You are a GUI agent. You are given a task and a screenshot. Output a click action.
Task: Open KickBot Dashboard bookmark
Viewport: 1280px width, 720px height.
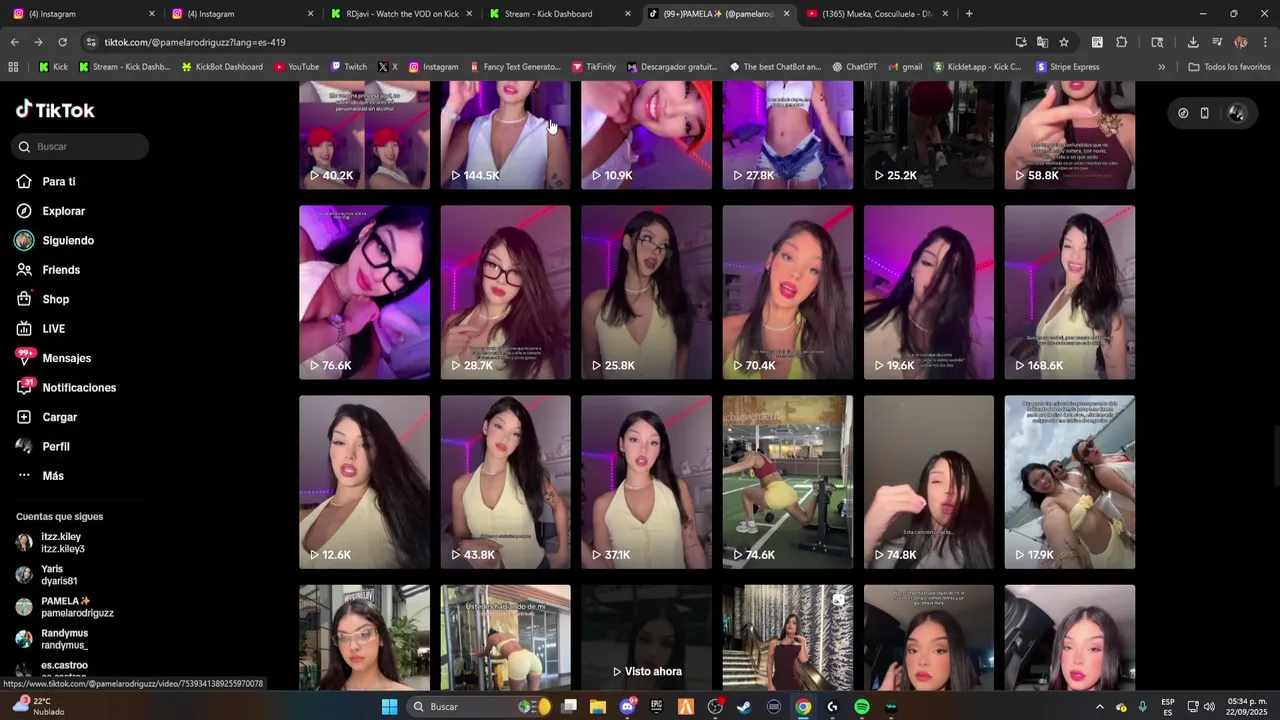click(221, 67)
